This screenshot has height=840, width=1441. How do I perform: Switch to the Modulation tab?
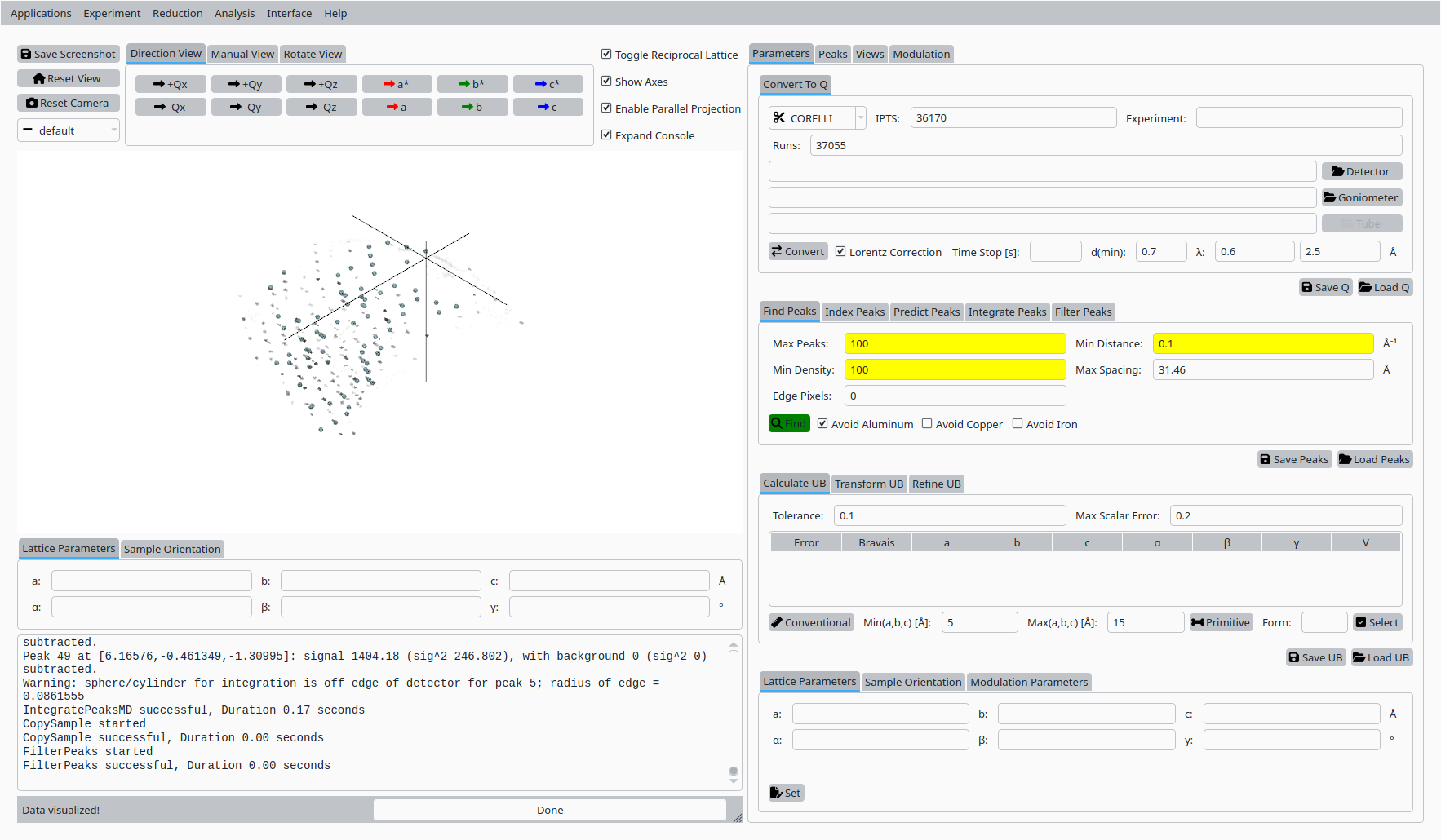coord(921,54)
